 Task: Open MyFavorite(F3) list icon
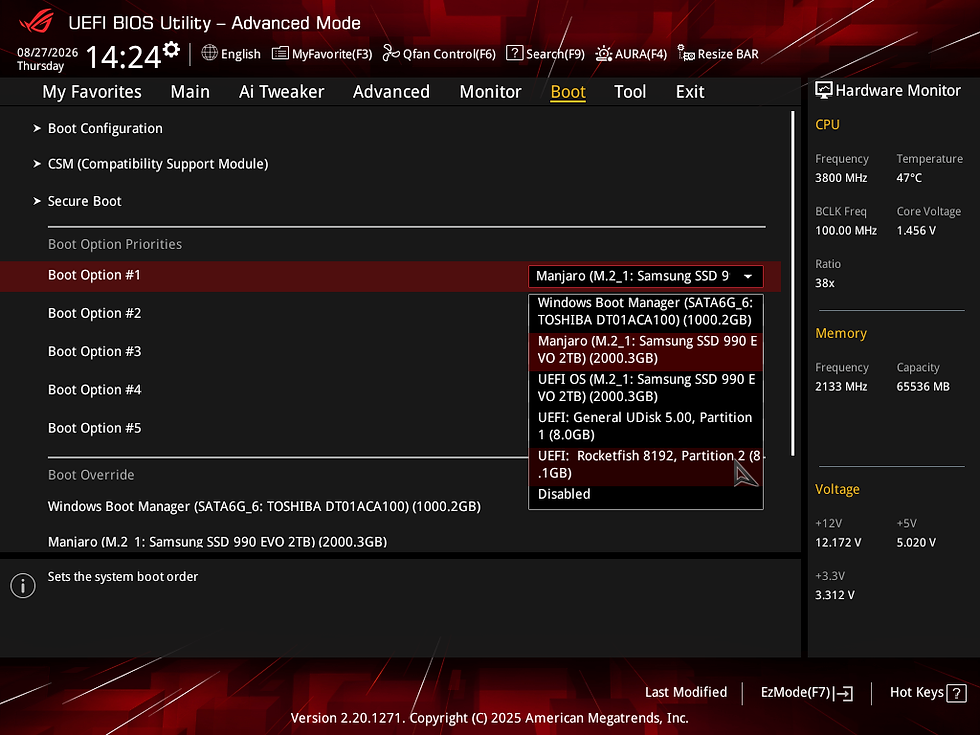[280, 54]
